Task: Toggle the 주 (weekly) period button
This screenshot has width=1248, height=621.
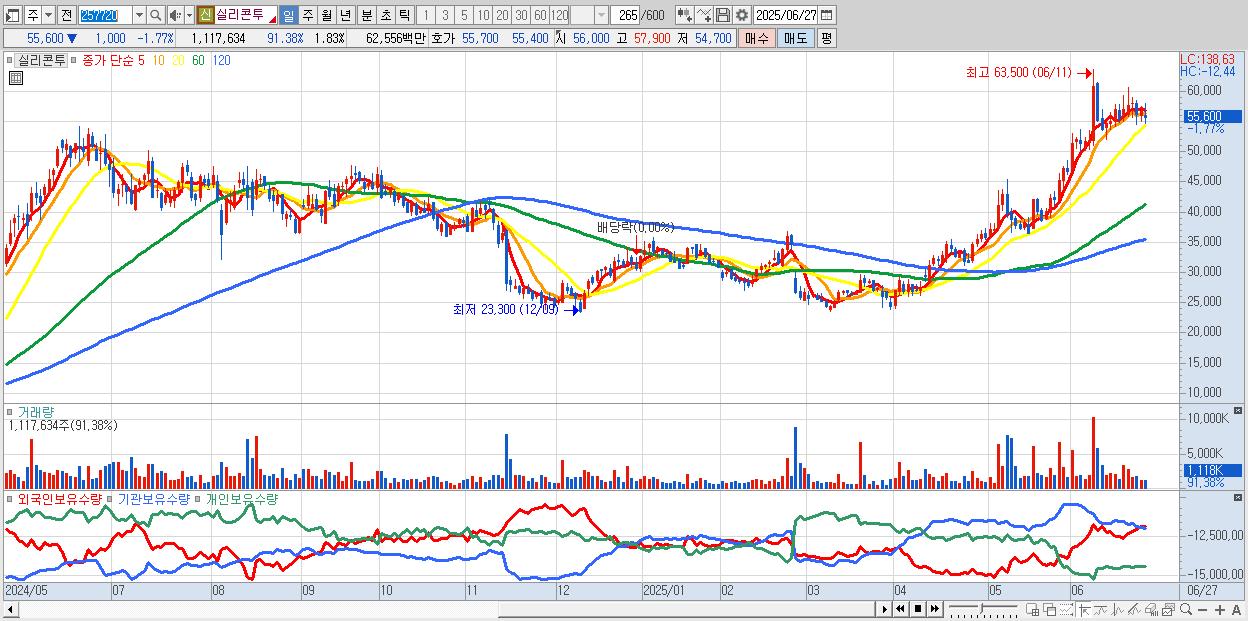Action: tap(307, 15)
